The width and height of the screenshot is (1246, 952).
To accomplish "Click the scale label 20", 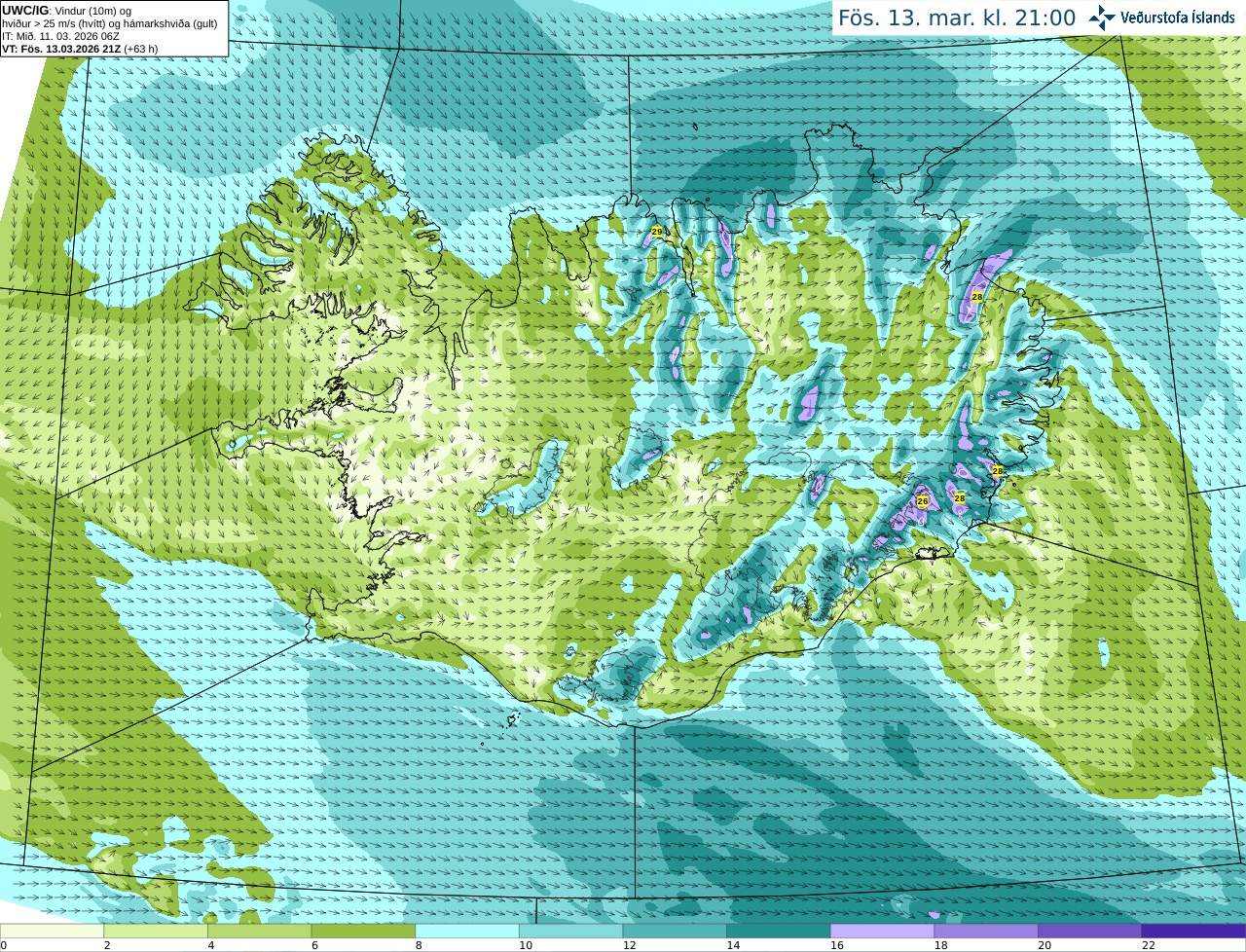I will coord(1044,945).
